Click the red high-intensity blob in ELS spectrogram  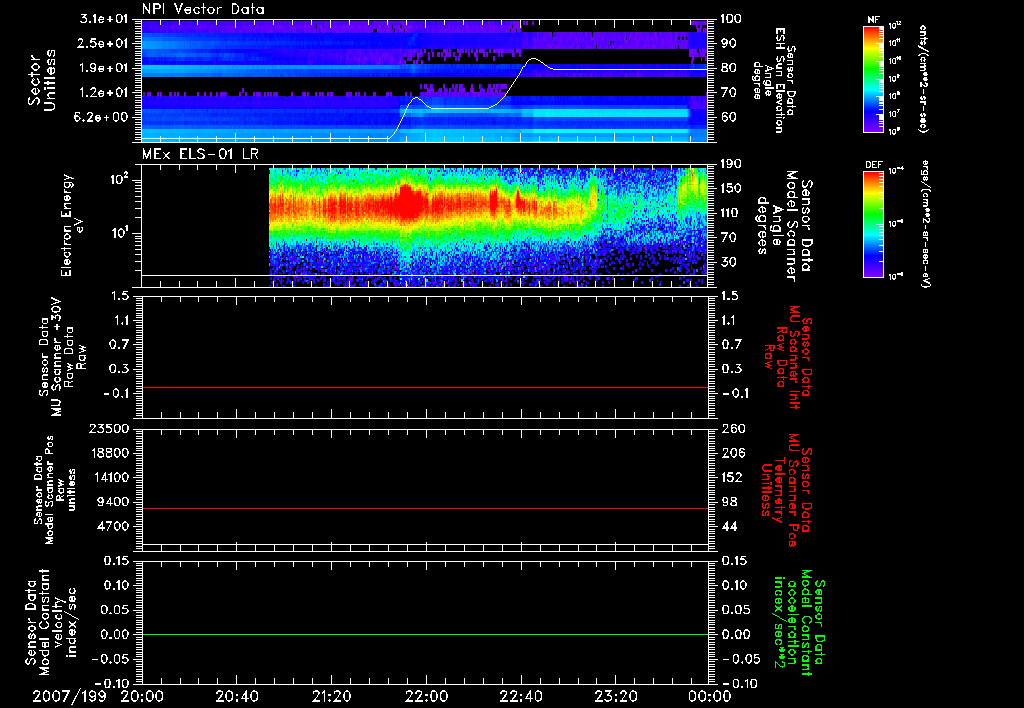click(x=408, y=202)
